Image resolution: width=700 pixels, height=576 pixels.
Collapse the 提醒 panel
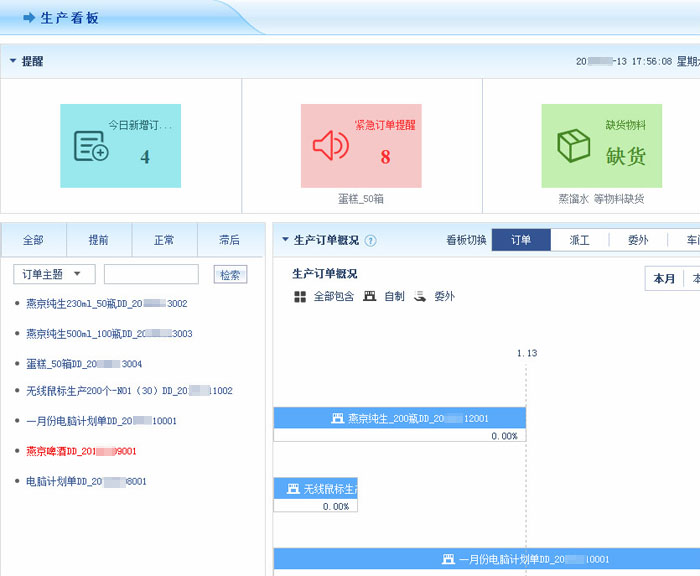coord(13,62)
